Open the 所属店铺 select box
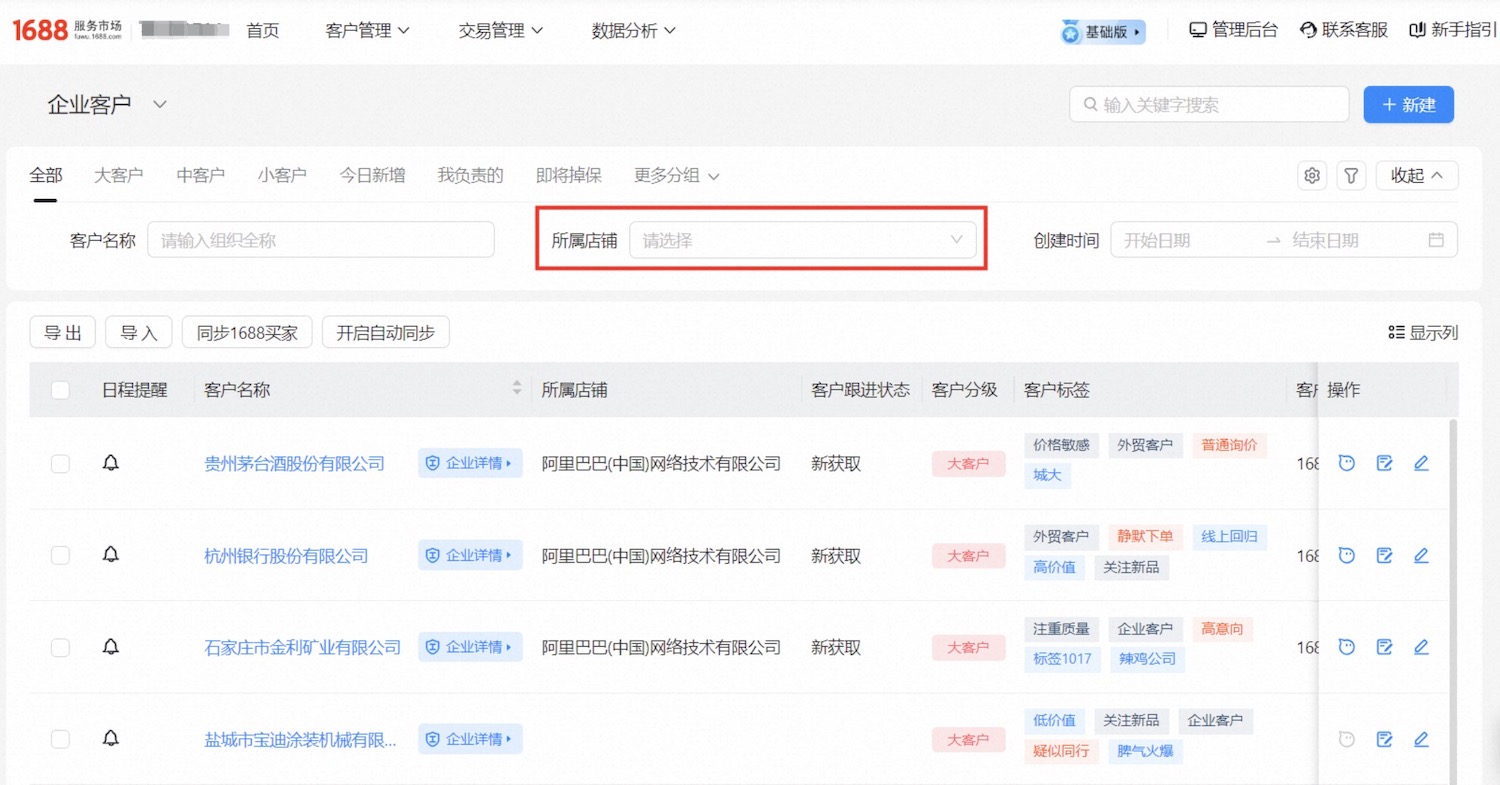 (802, 240)
